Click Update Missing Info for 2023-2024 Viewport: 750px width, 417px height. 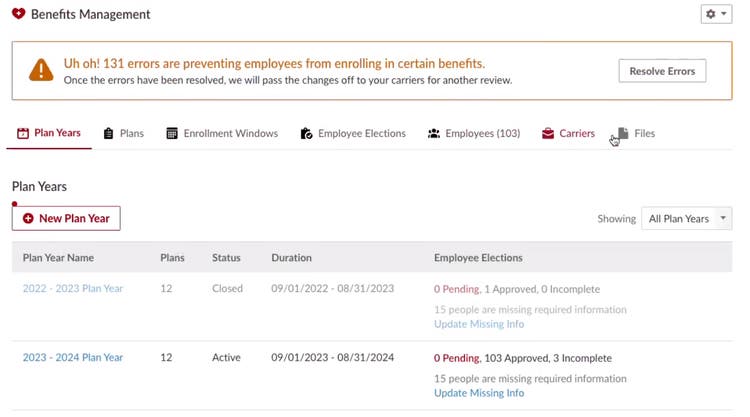pos(479,393)
